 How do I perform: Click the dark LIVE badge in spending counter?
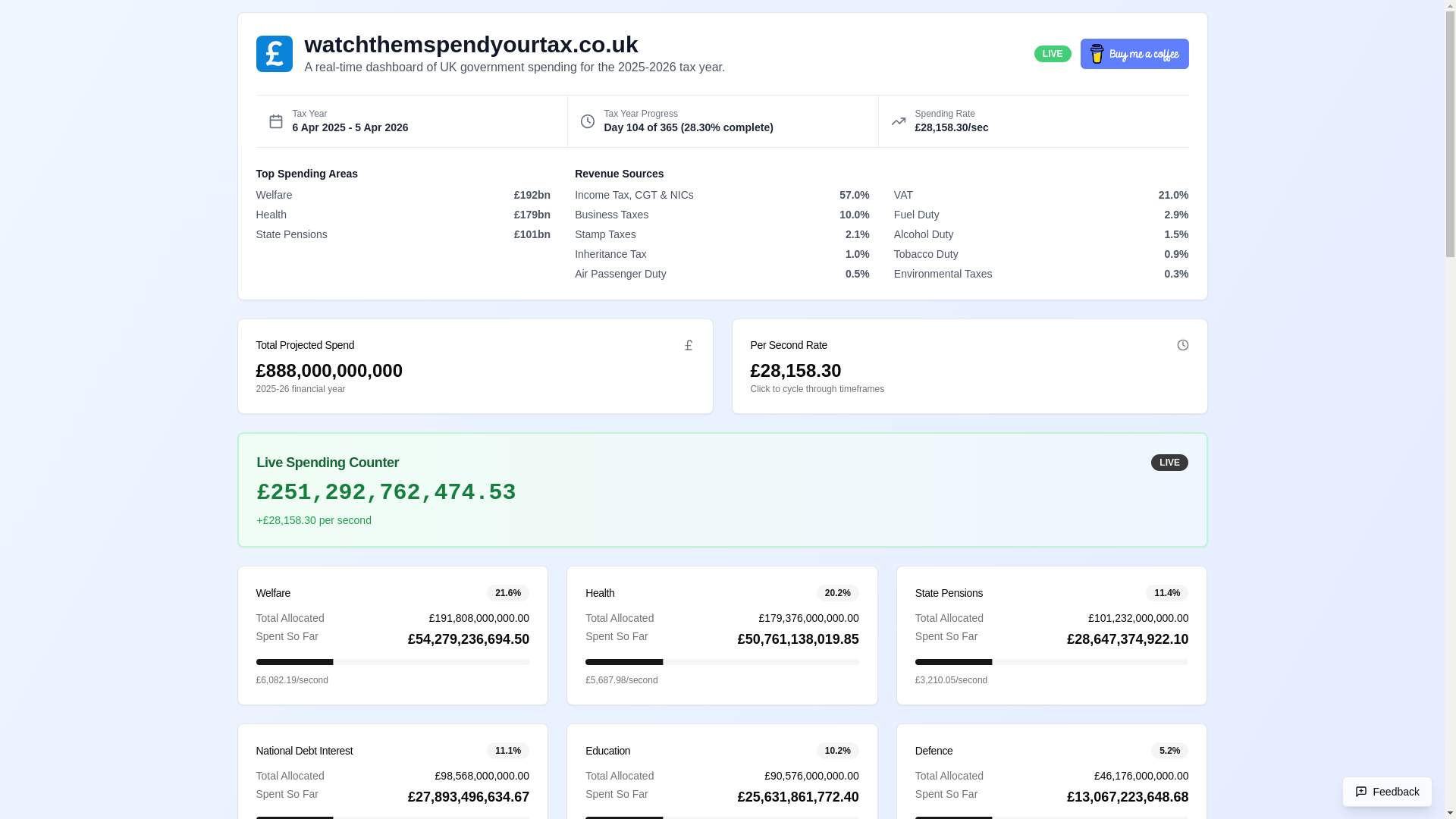1169,463
